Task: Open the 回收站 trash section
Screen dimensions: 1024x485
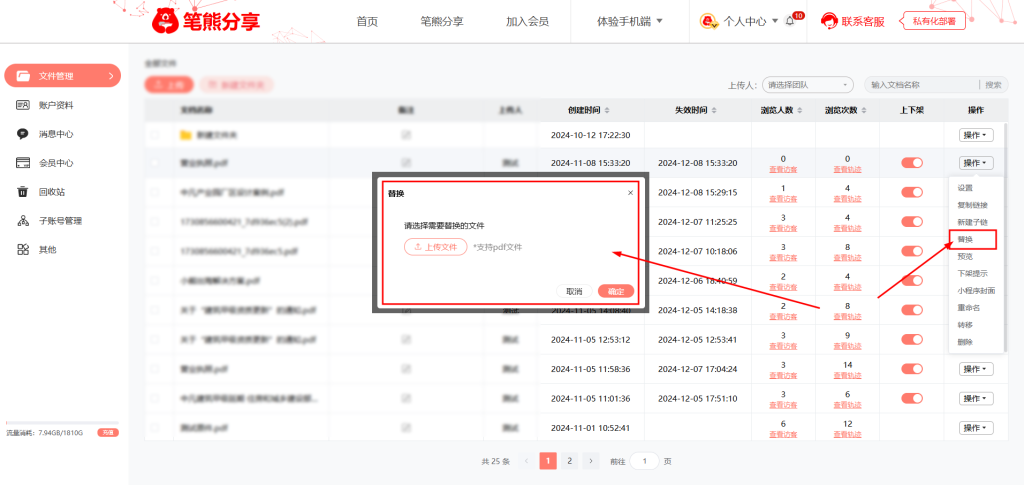Action: (x=52, y=192)
